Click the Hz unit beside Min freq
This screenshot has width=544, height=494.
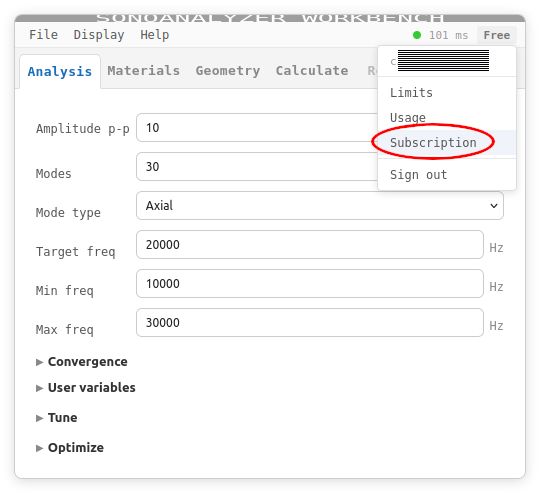point(496,287)
